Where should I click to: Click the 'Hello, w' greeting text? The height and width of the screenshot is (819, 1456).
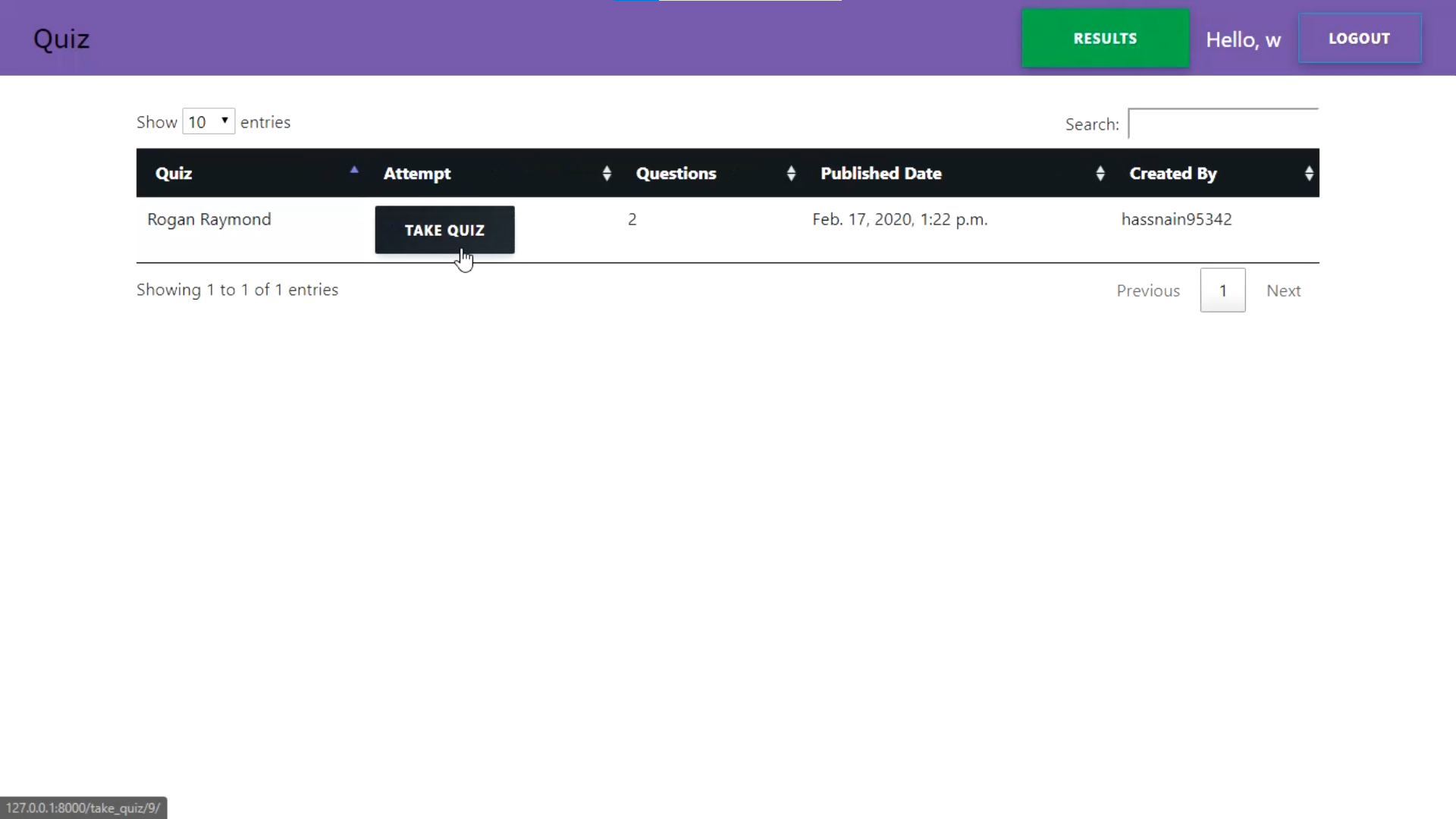point(1243,40)
